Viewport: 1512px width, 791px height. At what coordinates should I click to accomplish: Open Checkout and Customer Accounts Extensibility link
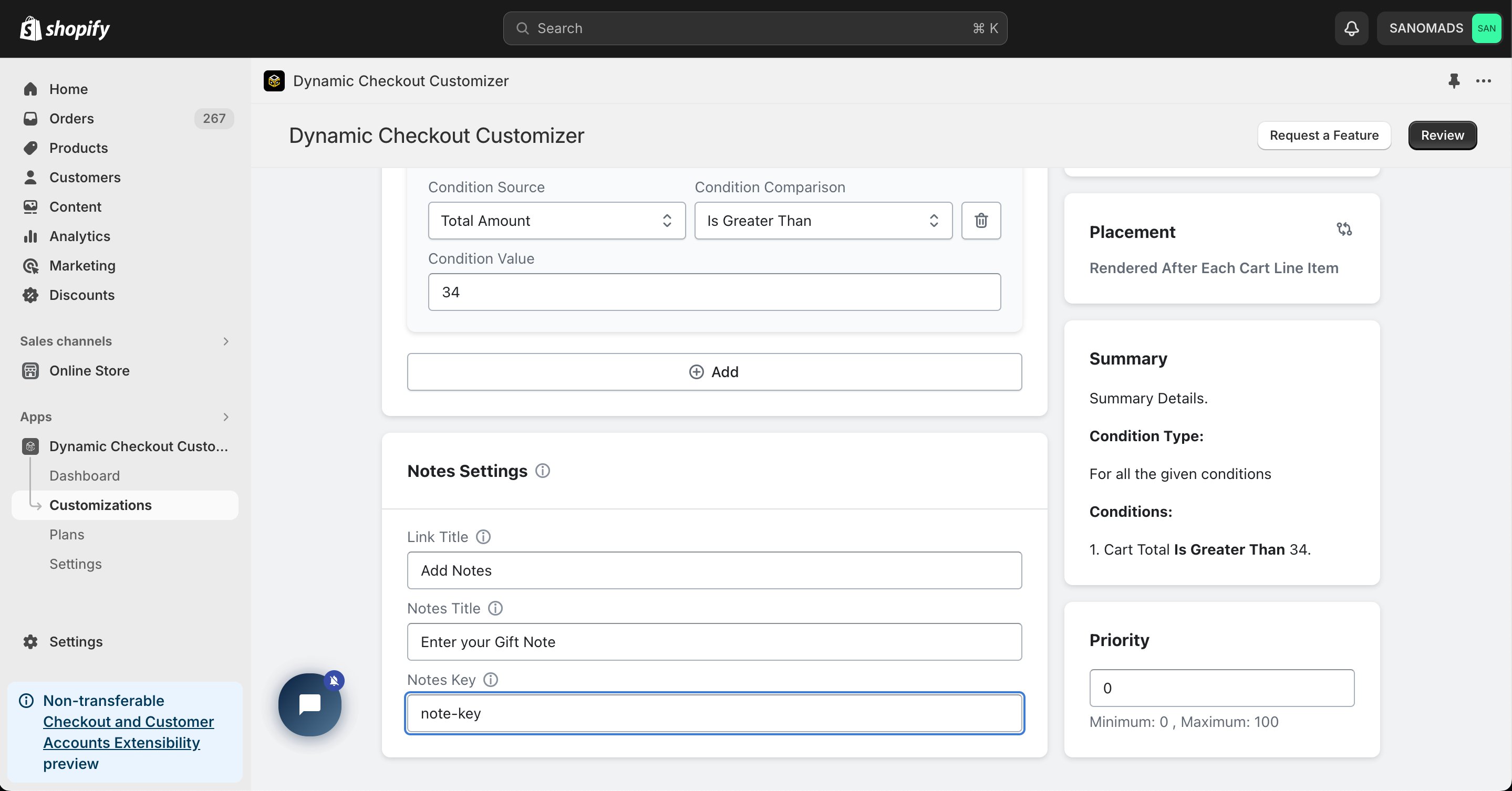(128, 732)
